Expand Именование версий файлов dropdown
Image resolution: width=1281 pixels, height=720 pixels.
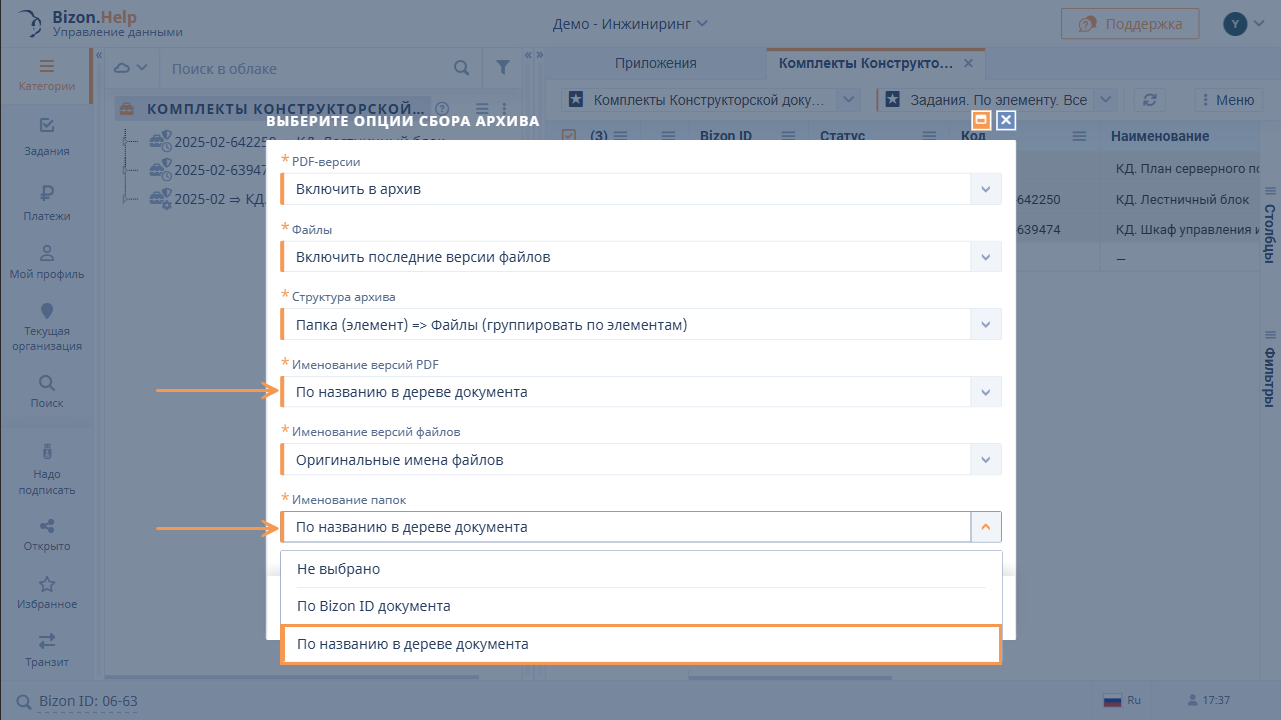coord(985,460)
